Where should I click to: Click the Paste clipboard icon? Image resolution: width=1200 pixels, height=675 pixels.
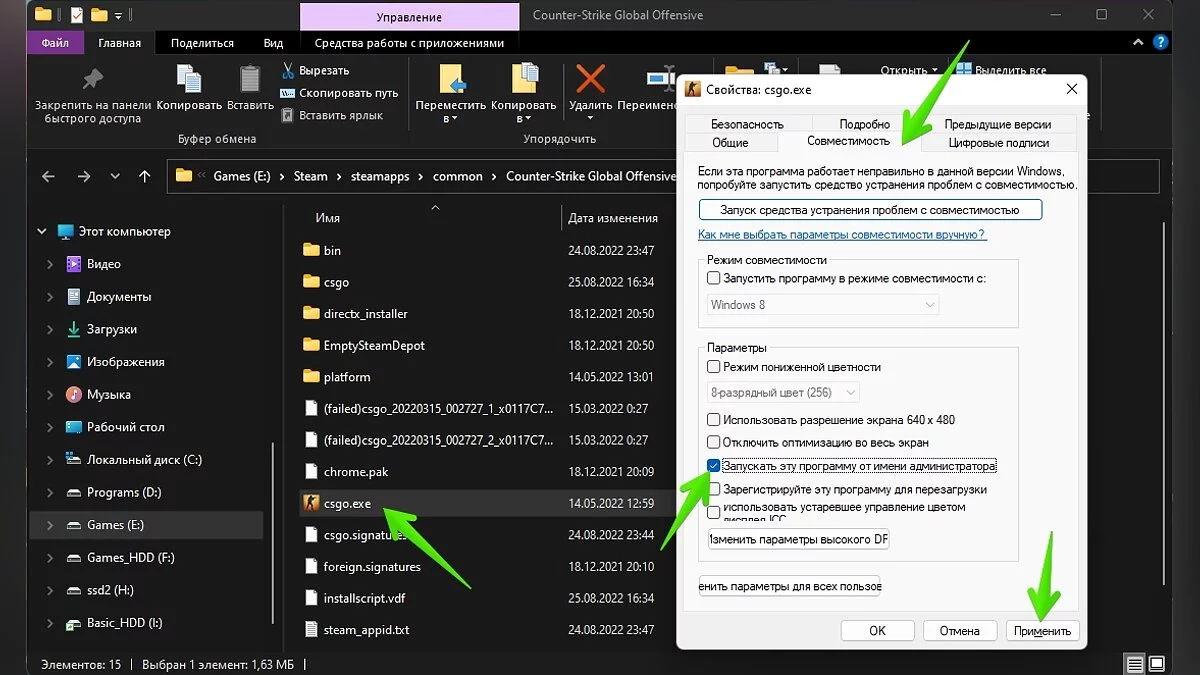click(x=250, y=80)
